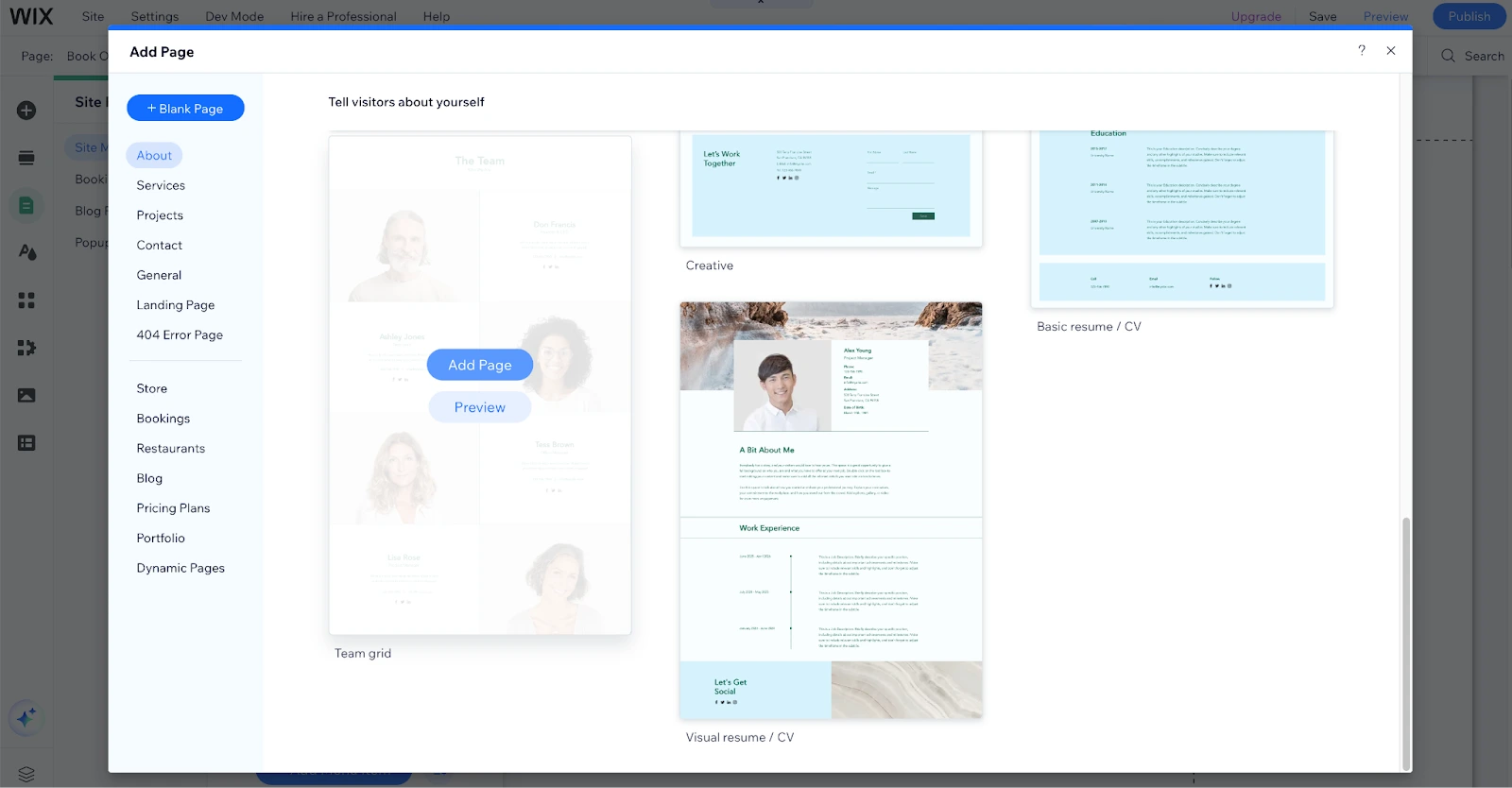
Task: Click Preview on Team grid template
Action: [x=480, y=407]
